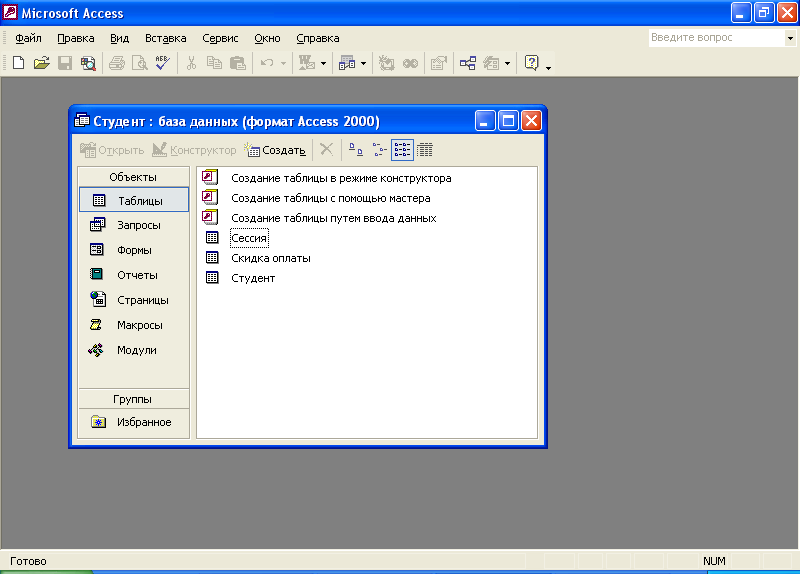Switch to the Details view

pyautogui.click(x=424, y=150)
